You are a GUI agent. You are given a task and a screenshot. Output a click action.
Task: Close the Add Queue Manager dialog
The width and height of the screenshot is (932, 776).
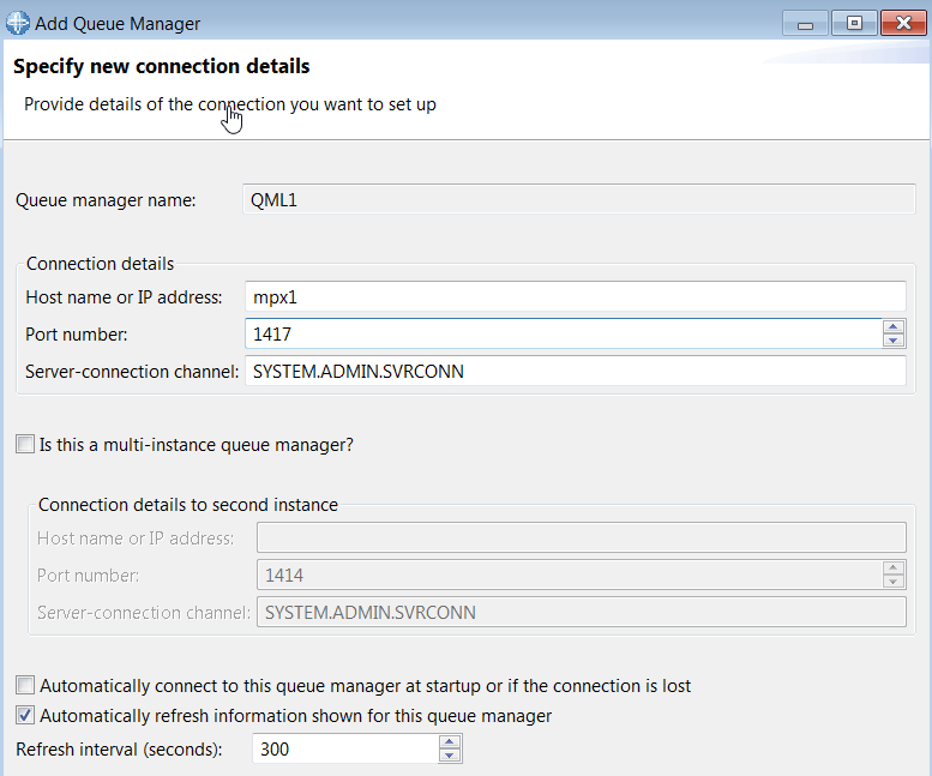pyautogui.click(x=903, y=22)
